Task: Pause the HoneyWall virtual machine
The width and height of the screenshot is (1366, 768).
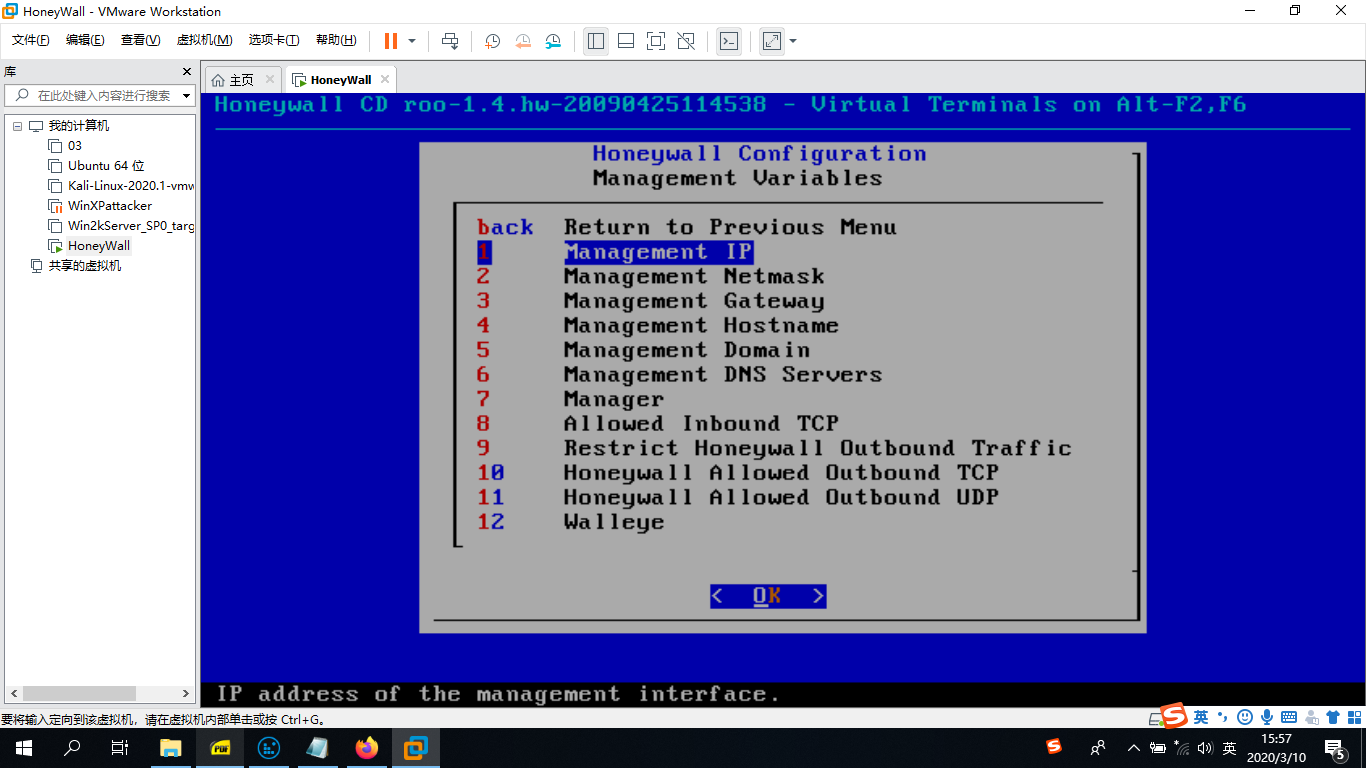Action: click(391, 41)
